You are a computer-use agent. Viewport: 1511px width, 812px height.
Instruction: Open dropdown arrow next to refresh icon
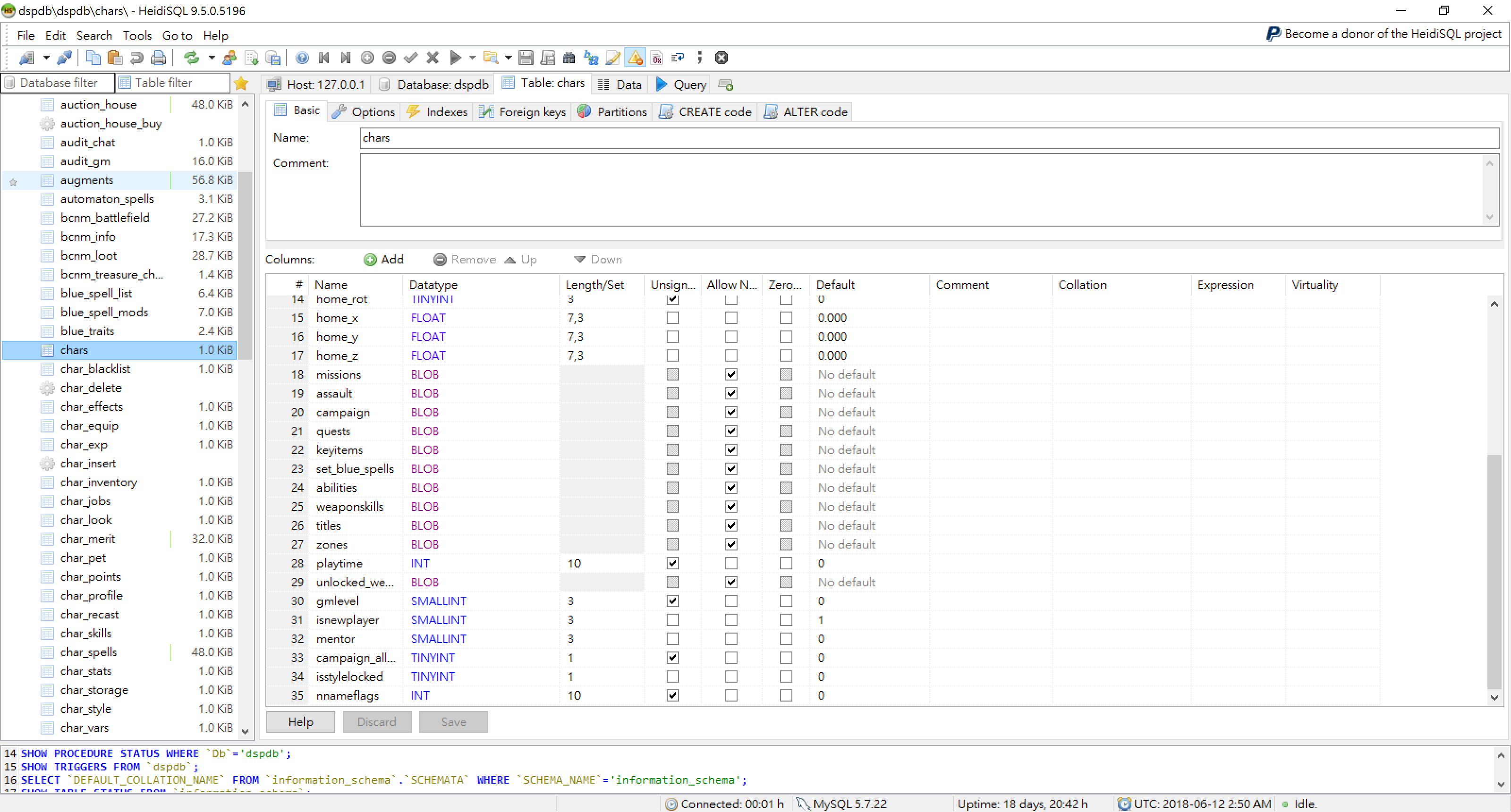[x=211, y=58]
